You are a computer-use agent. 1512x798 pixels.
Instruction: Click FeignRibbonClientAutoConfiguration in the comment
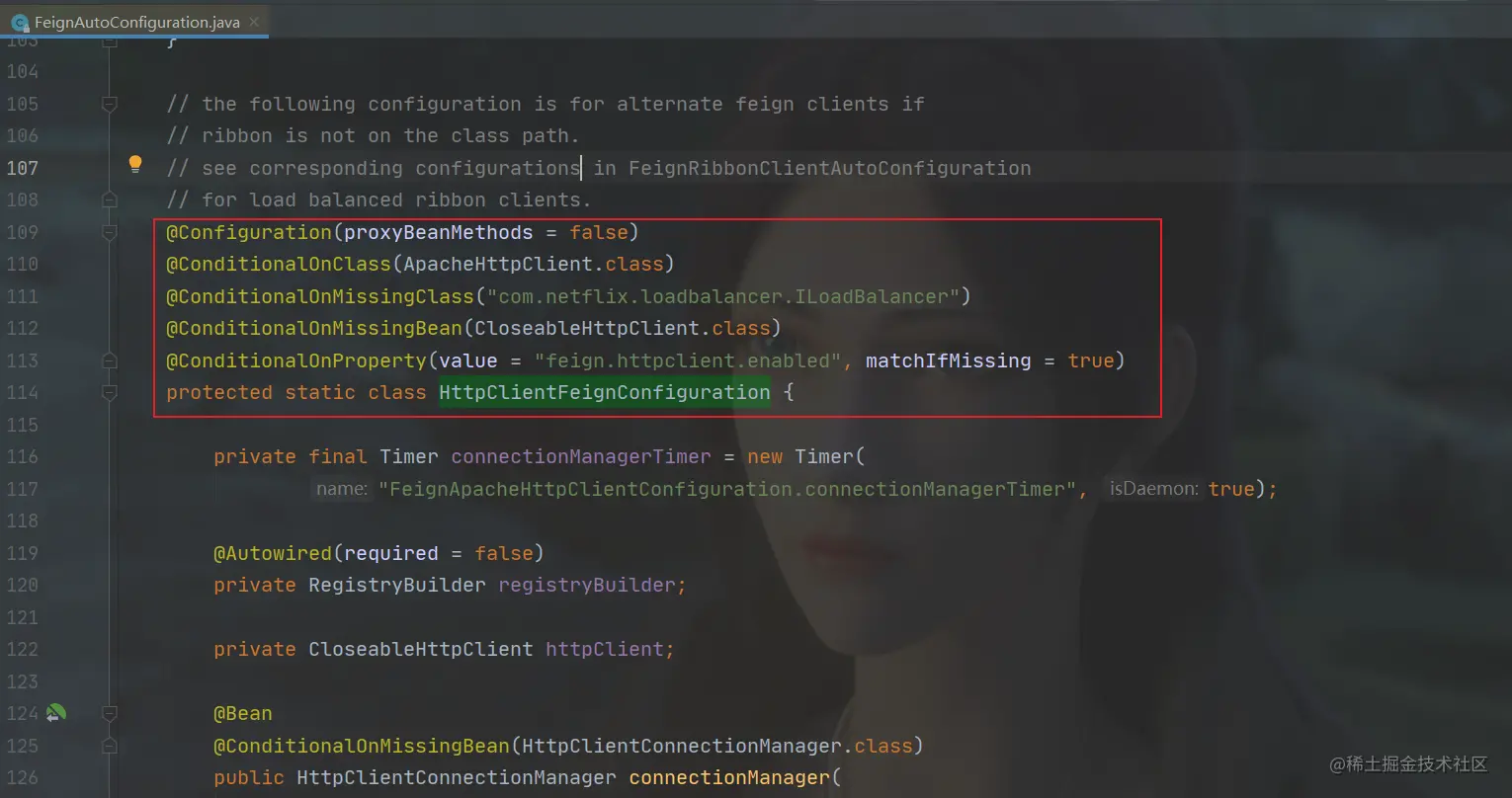(830, 168)
